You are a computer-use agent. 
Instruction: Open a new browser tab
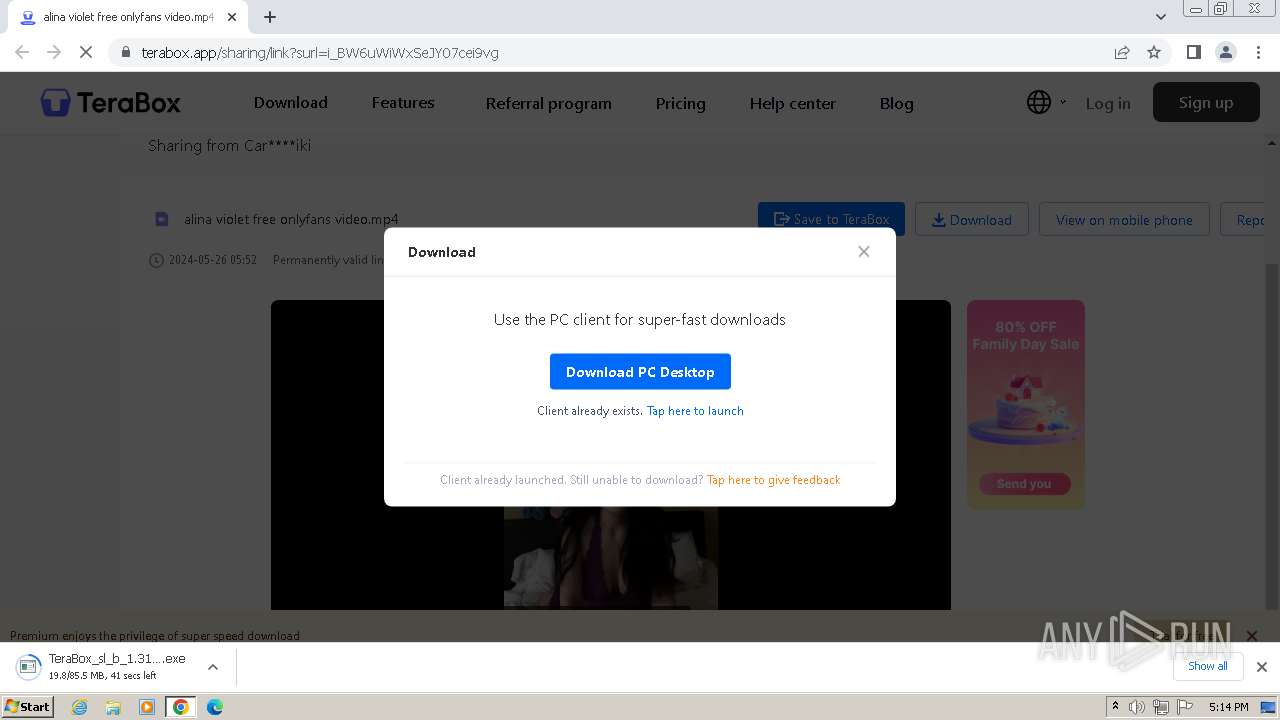[x=270, y=17]
